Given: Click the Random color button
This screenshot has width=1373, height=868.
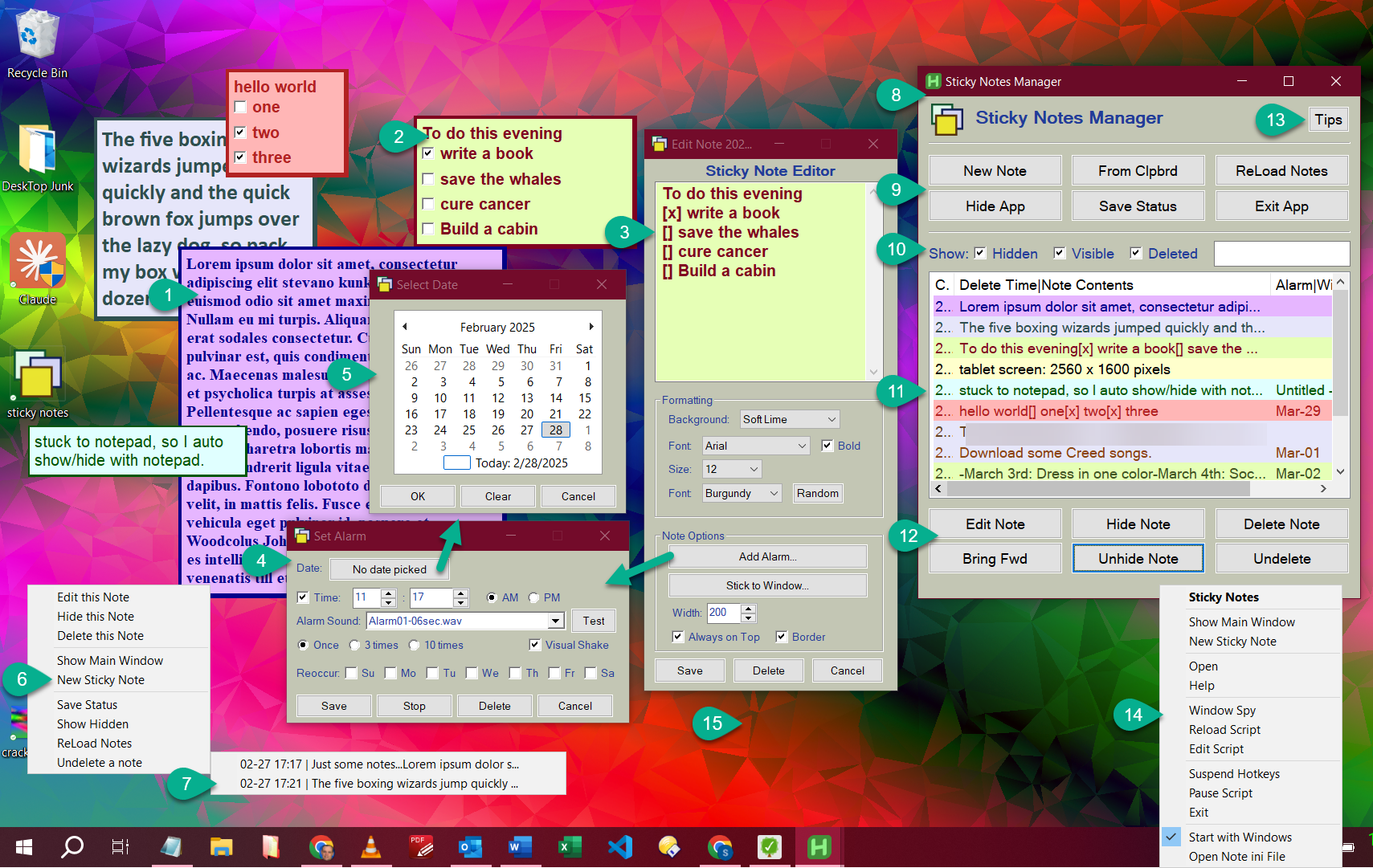Looking at the screenshot, I should coord(817,493).
